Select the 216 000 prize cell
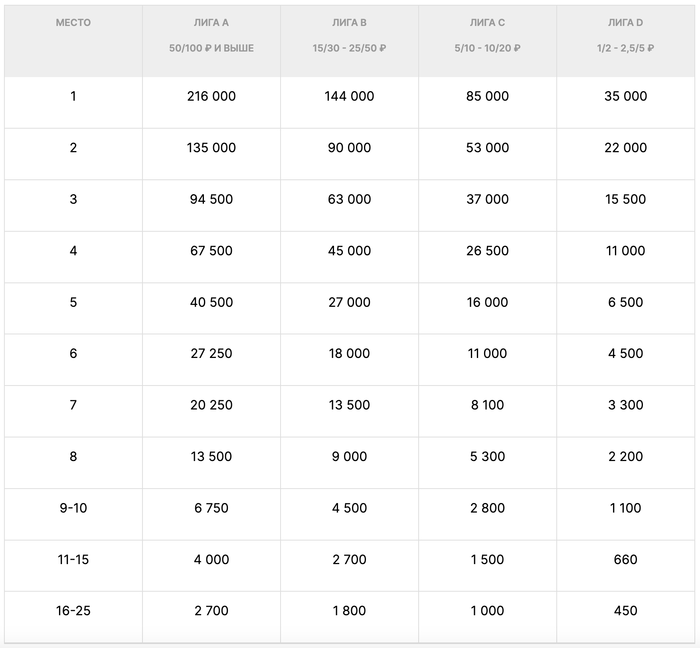The height and width of the screenshot is (648, 700). (x=211, y=97)
